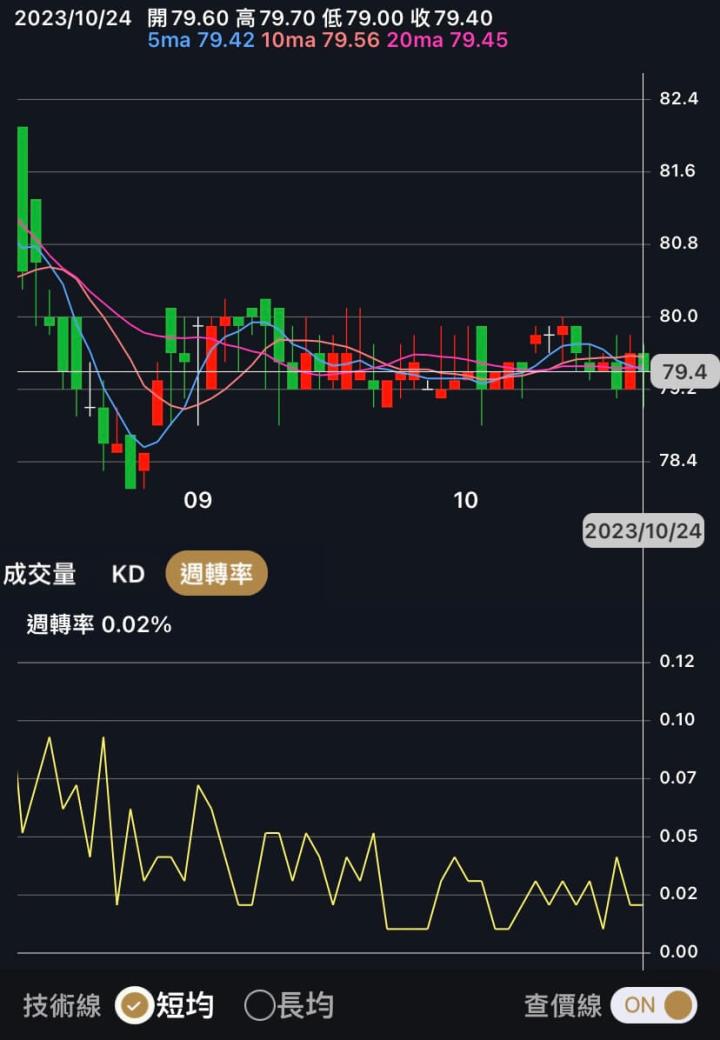This screenshot has width=720, height=1040.
Task: Click the 78.4 price axis label
Action: click(678, 460)
